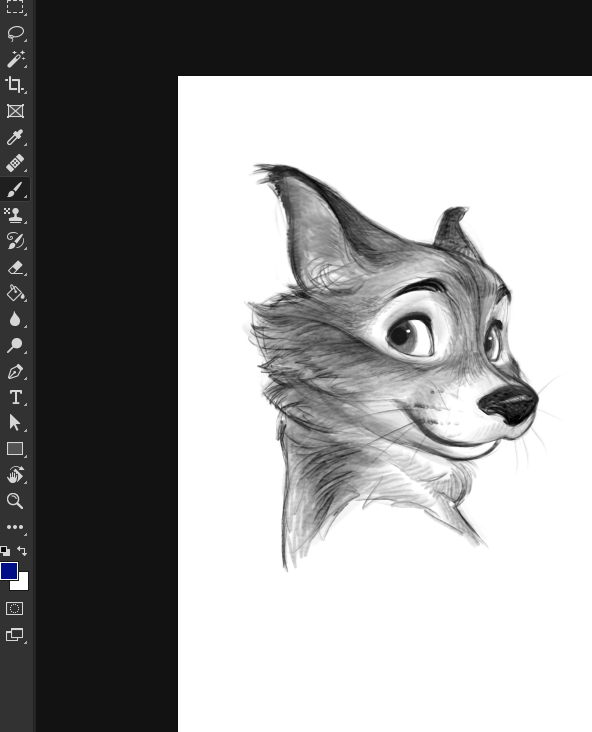
Task: Change the screen mode
Action: (x=14, y=634)
